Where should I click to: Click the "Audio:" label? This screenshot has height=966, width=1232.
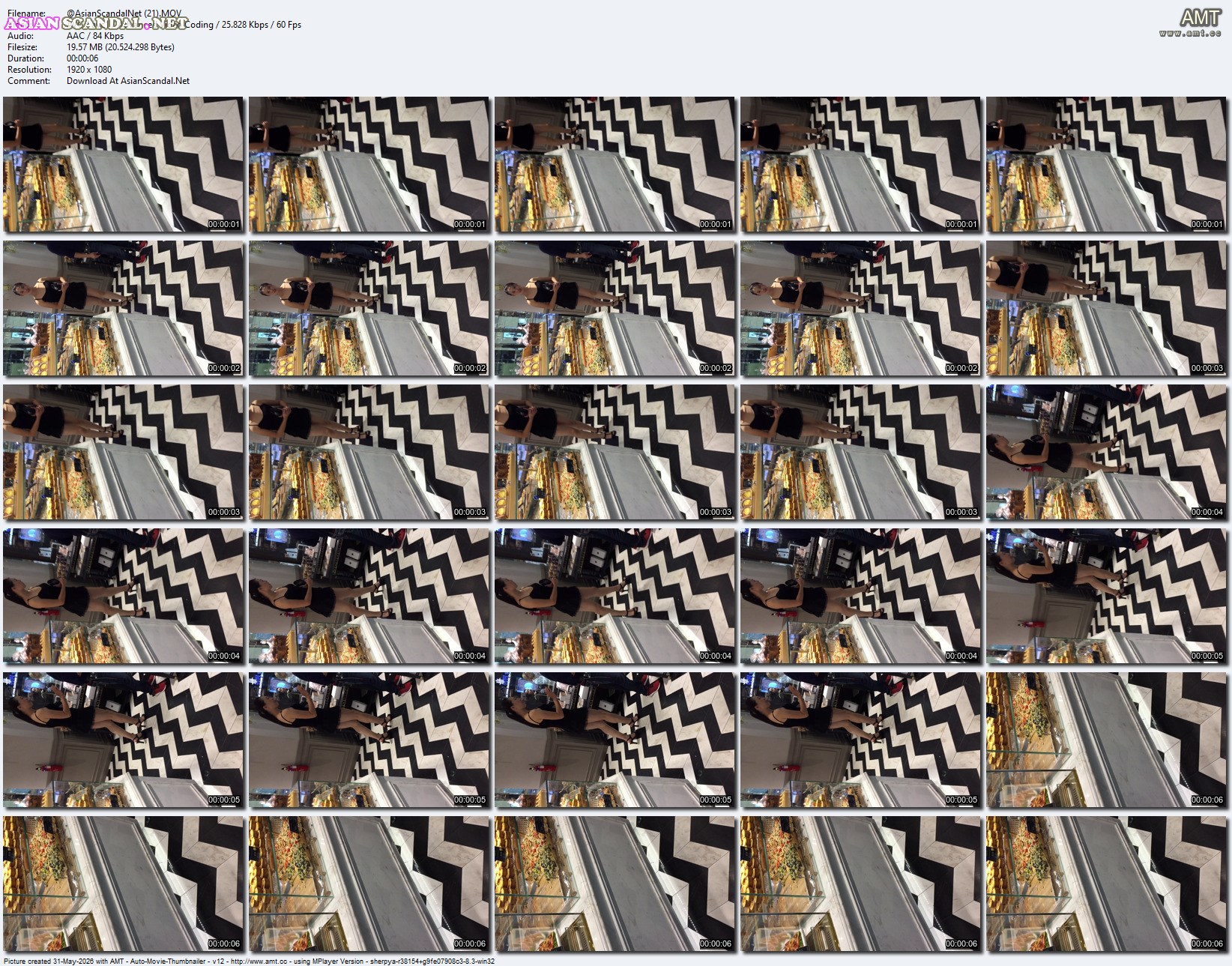(20, 36)
